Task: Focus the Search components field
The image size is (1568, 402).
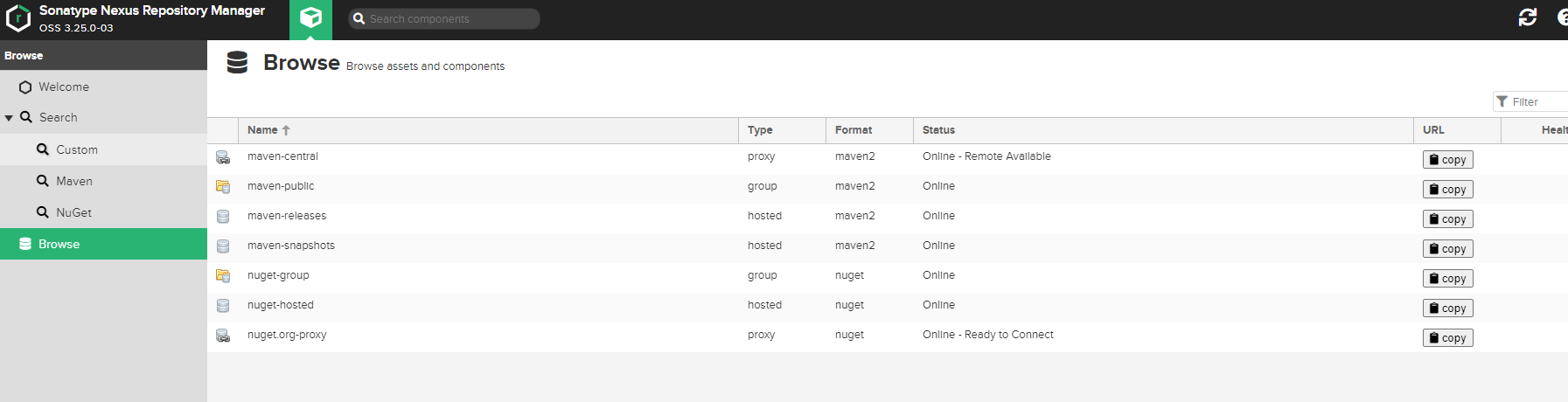Action: pos(444,18)
